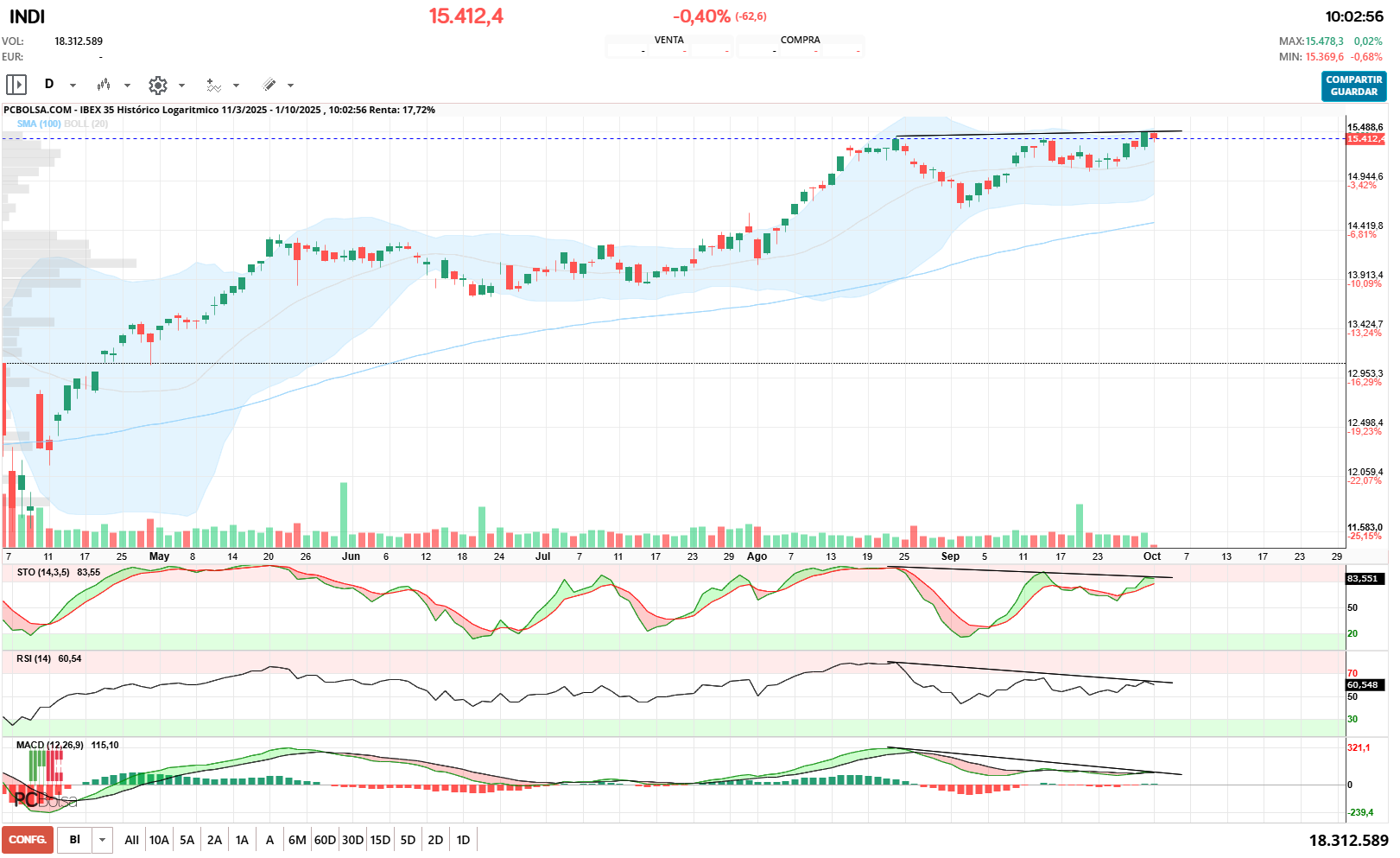Click the Sep label on date axis
This screenshot has width=1400, height=858.
coord(950,556)
